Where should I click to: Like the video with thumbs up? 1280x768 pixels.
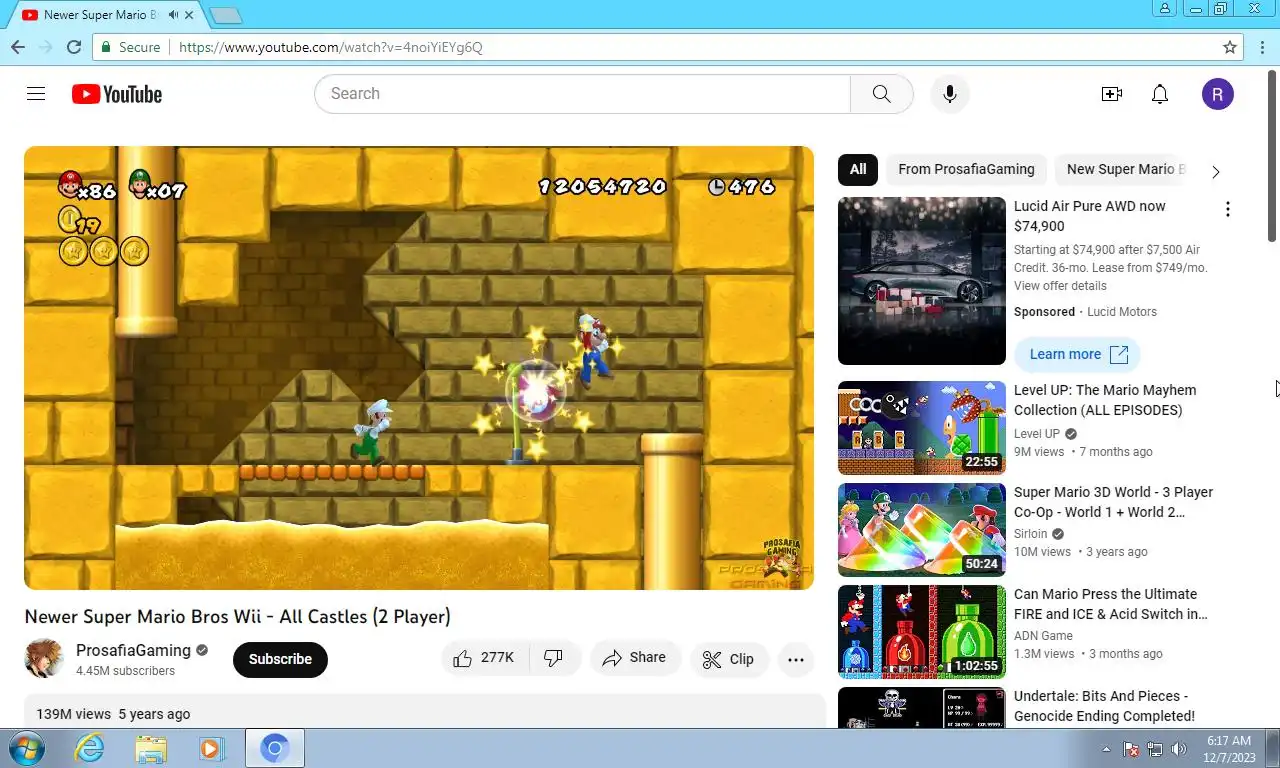(x=484, y=658)
